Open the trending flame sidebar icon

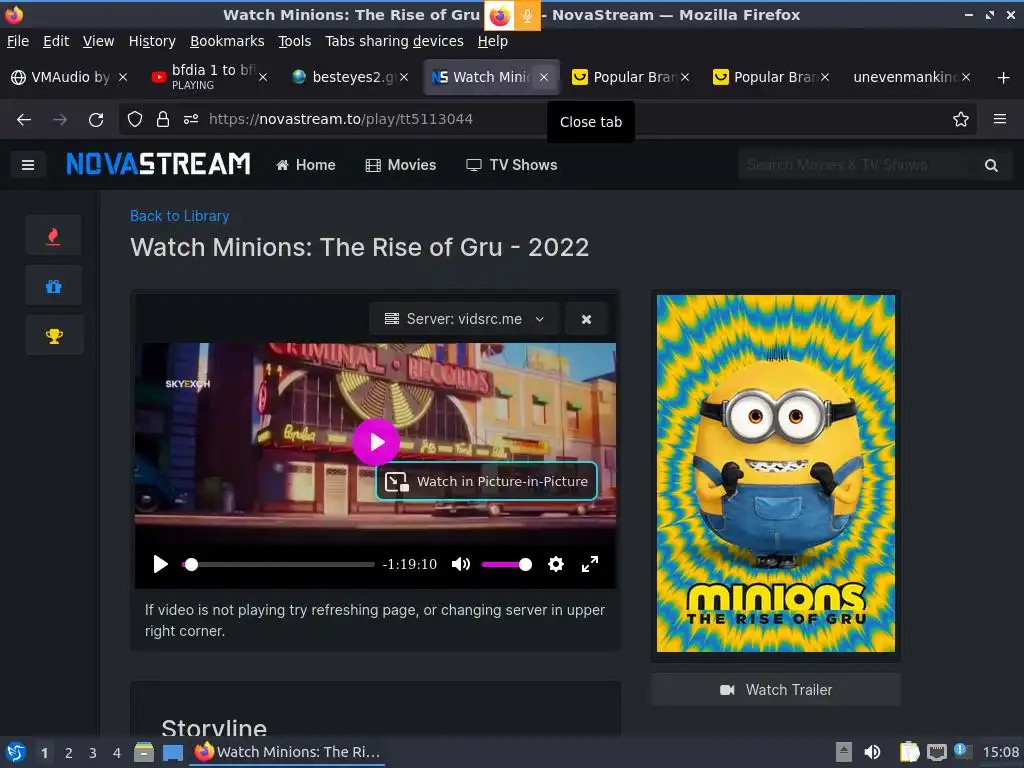pyautogui.click(x=54, y=235)
